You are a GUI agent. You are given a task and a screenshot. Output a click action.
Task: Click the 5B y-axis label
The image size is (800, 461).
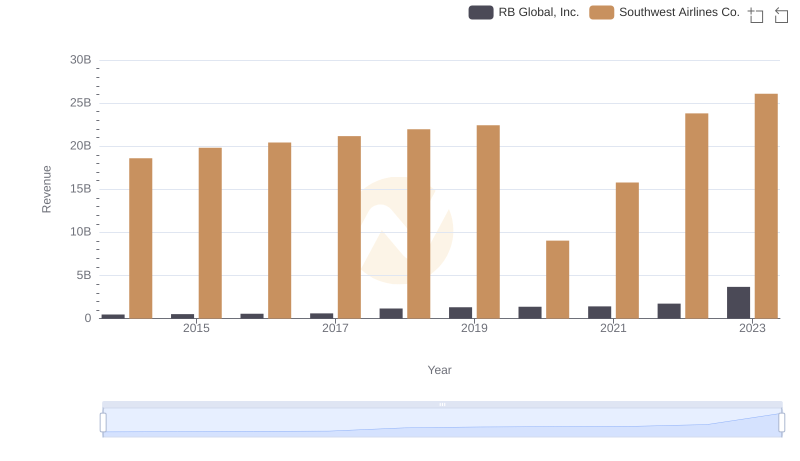click(x=84, y=275)
